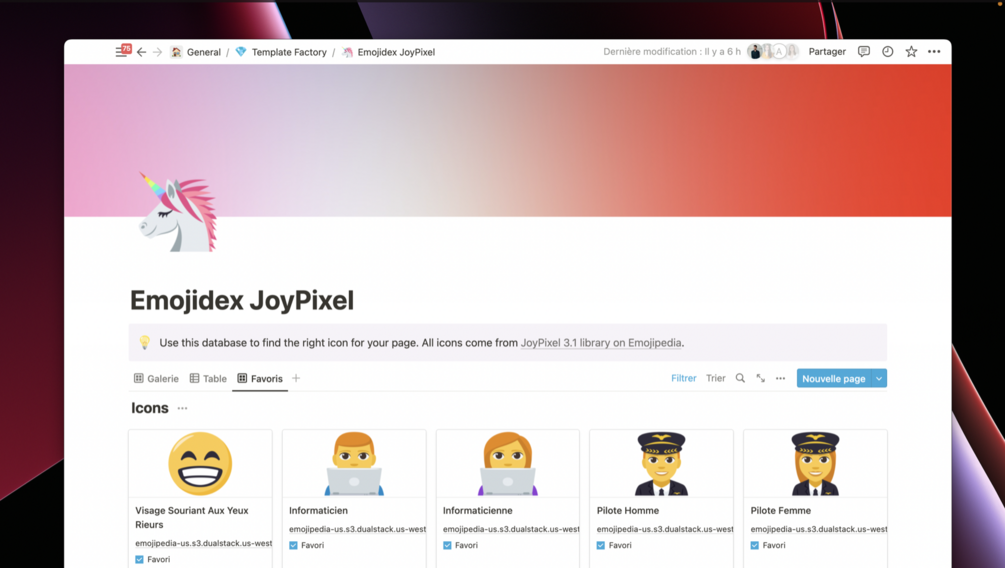This screenshot has height=568, width=1005.
Task: Click the emojipedia URL under Pilote Femme
Action: tap(818, 529)
